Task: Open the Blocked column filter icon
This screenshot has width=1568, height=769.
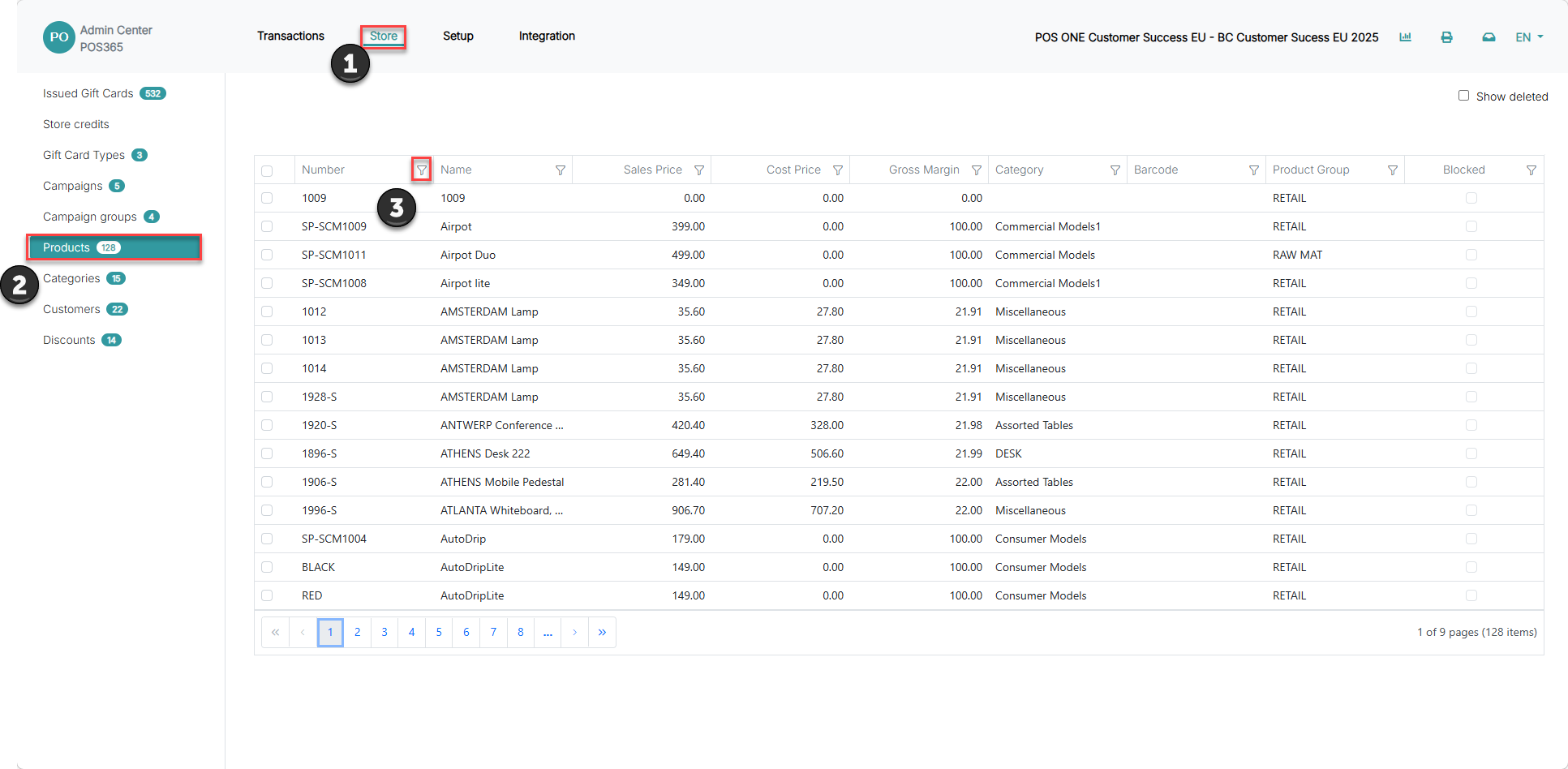Action: tap(1531, 170)
